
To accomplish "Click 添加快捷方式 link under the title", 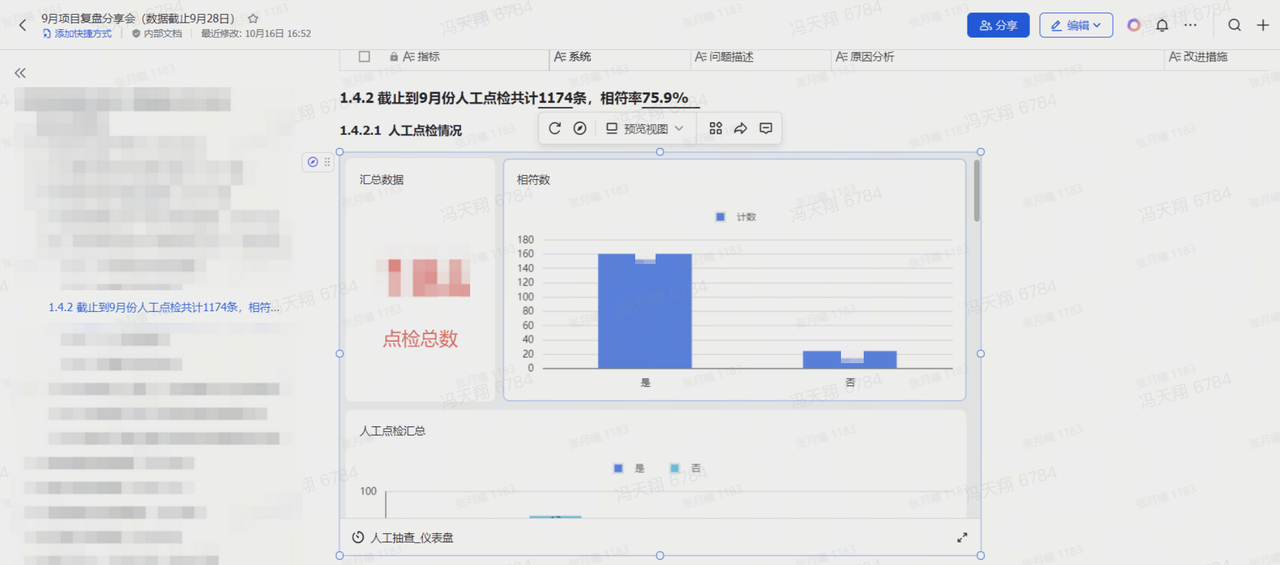I will point(77,34).
